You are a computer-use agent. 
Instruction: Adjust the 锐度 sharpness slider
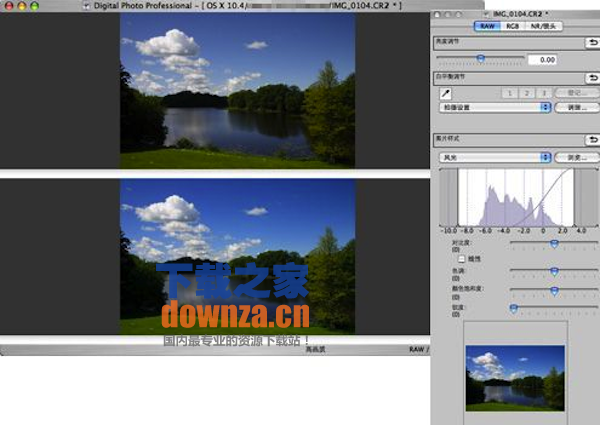tap(514, 308)
